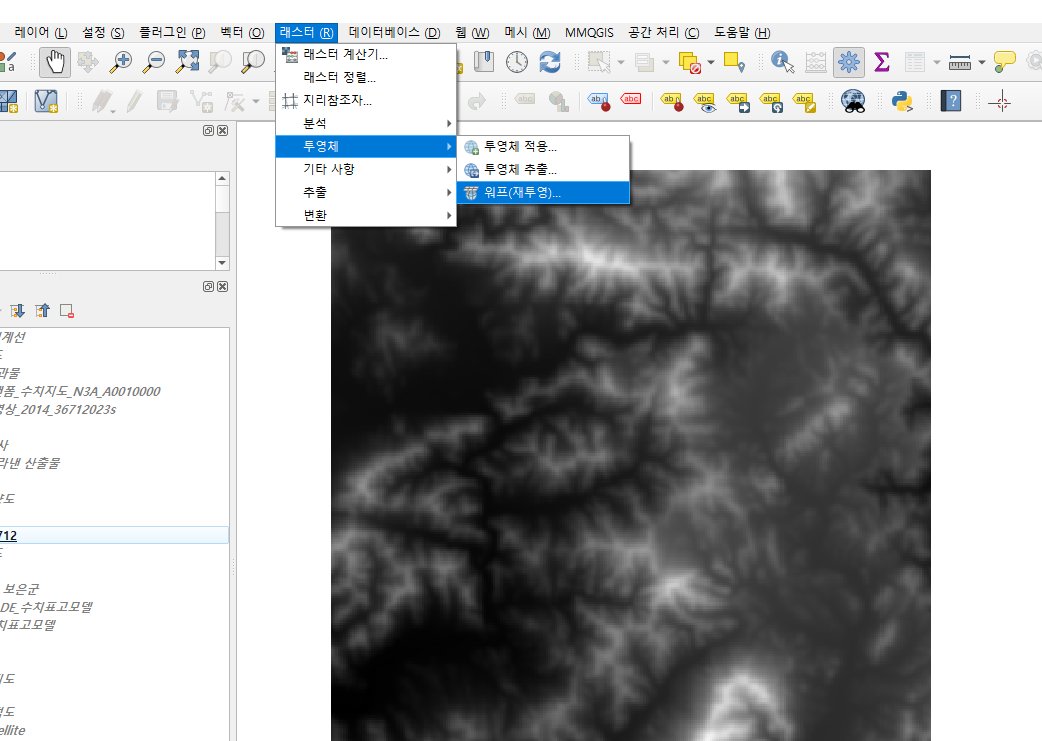Image resolution: width=1042 pixels, height=741 pixels.
Task: Open the 벡터 (O) menu
Action: point(242,33)
